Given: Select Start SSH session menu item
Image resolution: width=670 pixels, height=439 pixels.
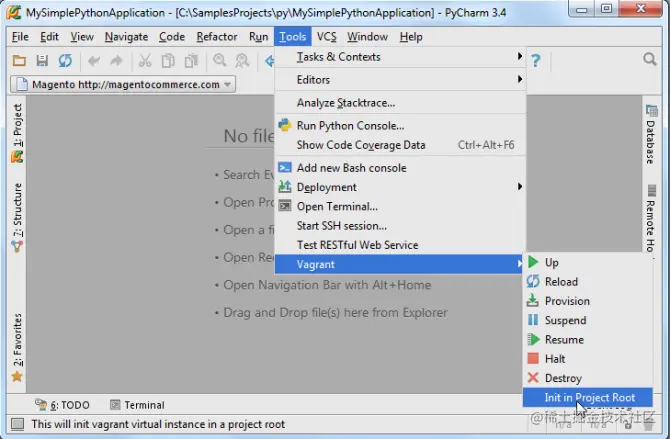Looking at the screenshot, I should point(400,226).
